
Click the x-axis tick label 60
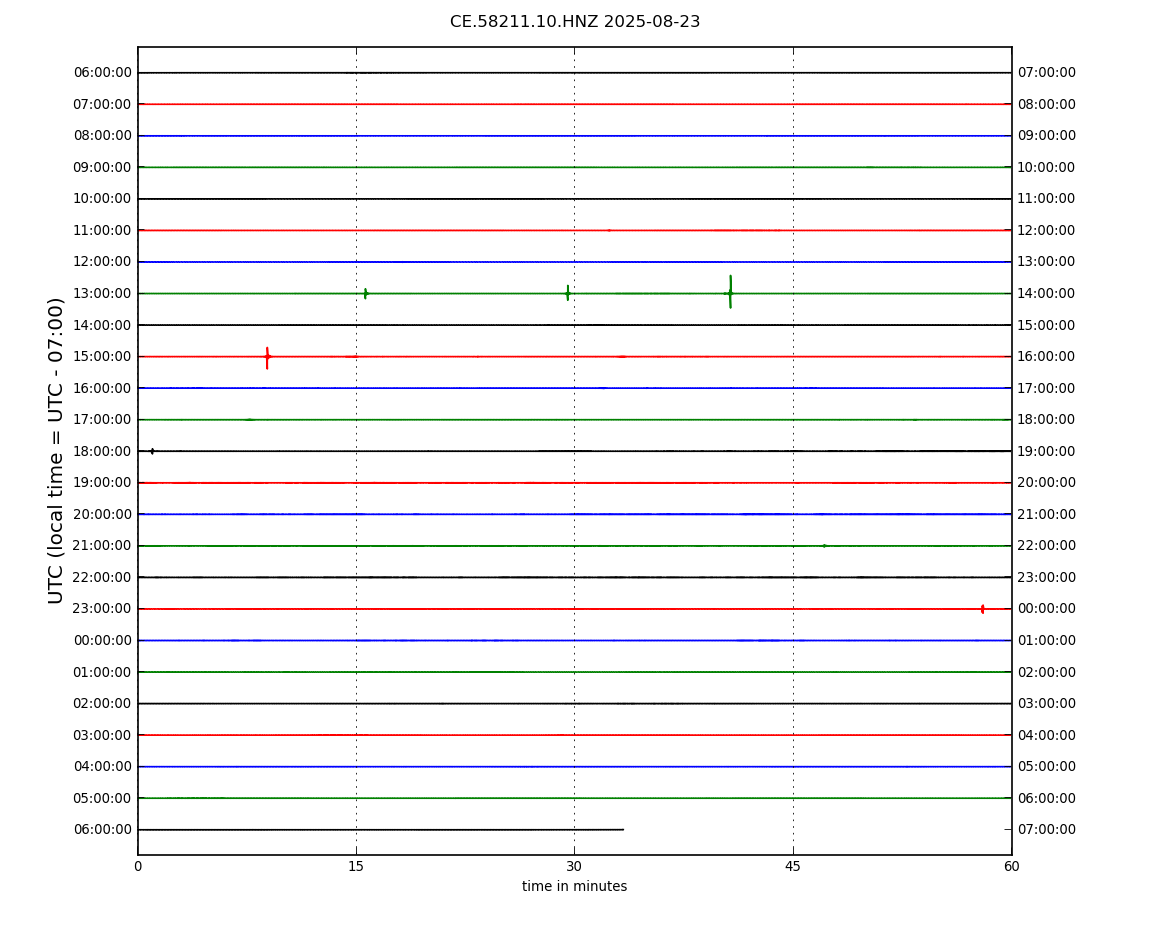[1011, 866]
